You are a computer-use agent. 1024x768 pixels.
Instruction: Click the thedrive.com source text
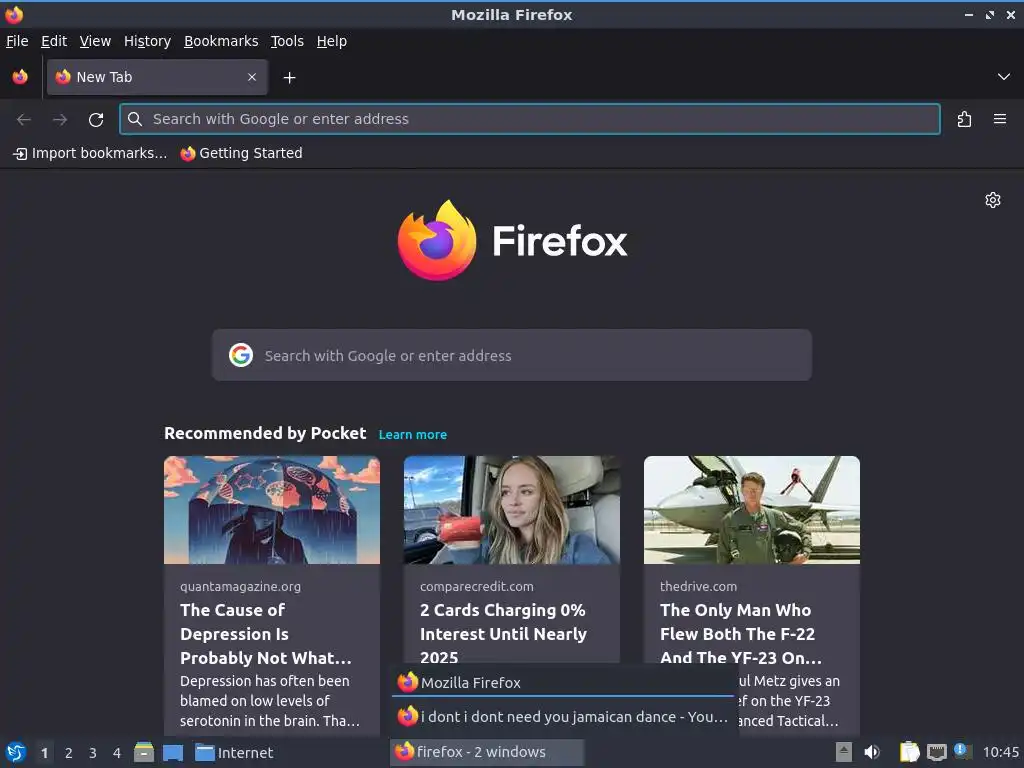tap(698, 586)
